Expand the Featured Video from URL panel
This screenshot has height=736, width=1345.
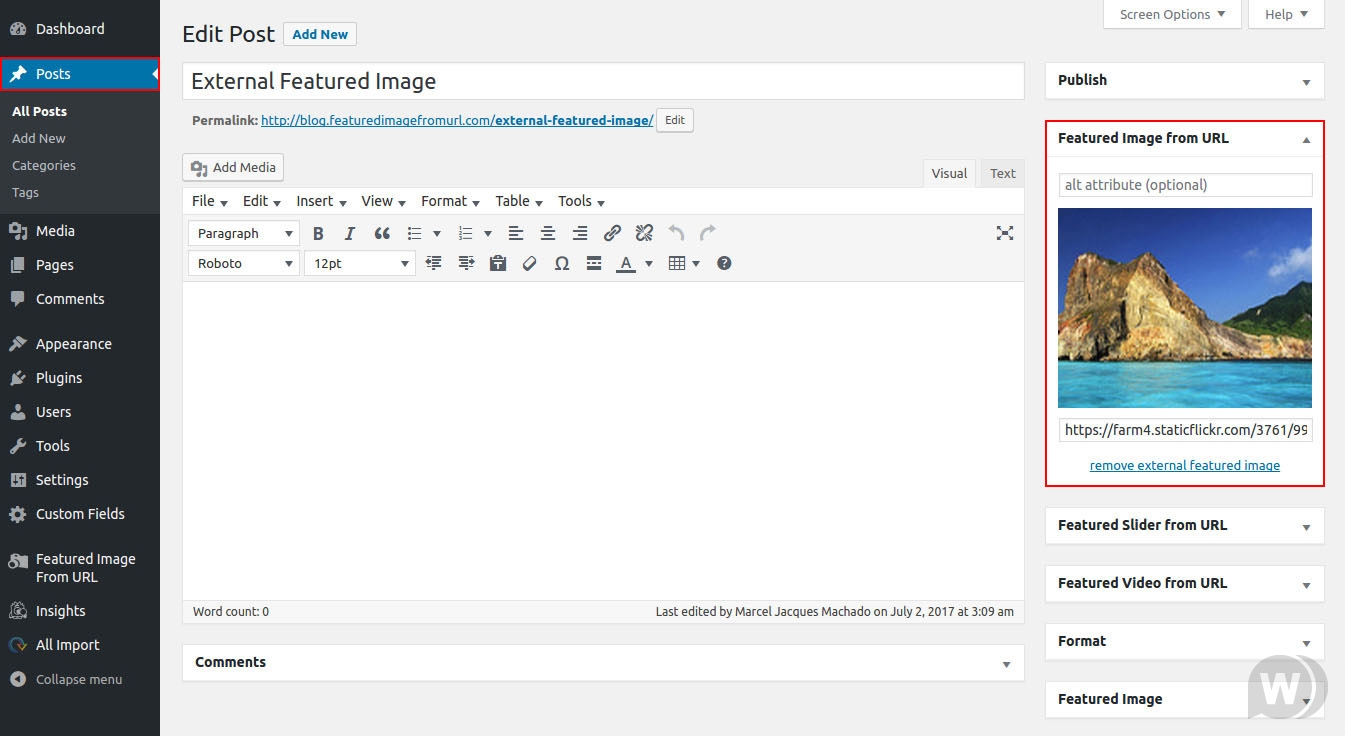click(1306, 583)
